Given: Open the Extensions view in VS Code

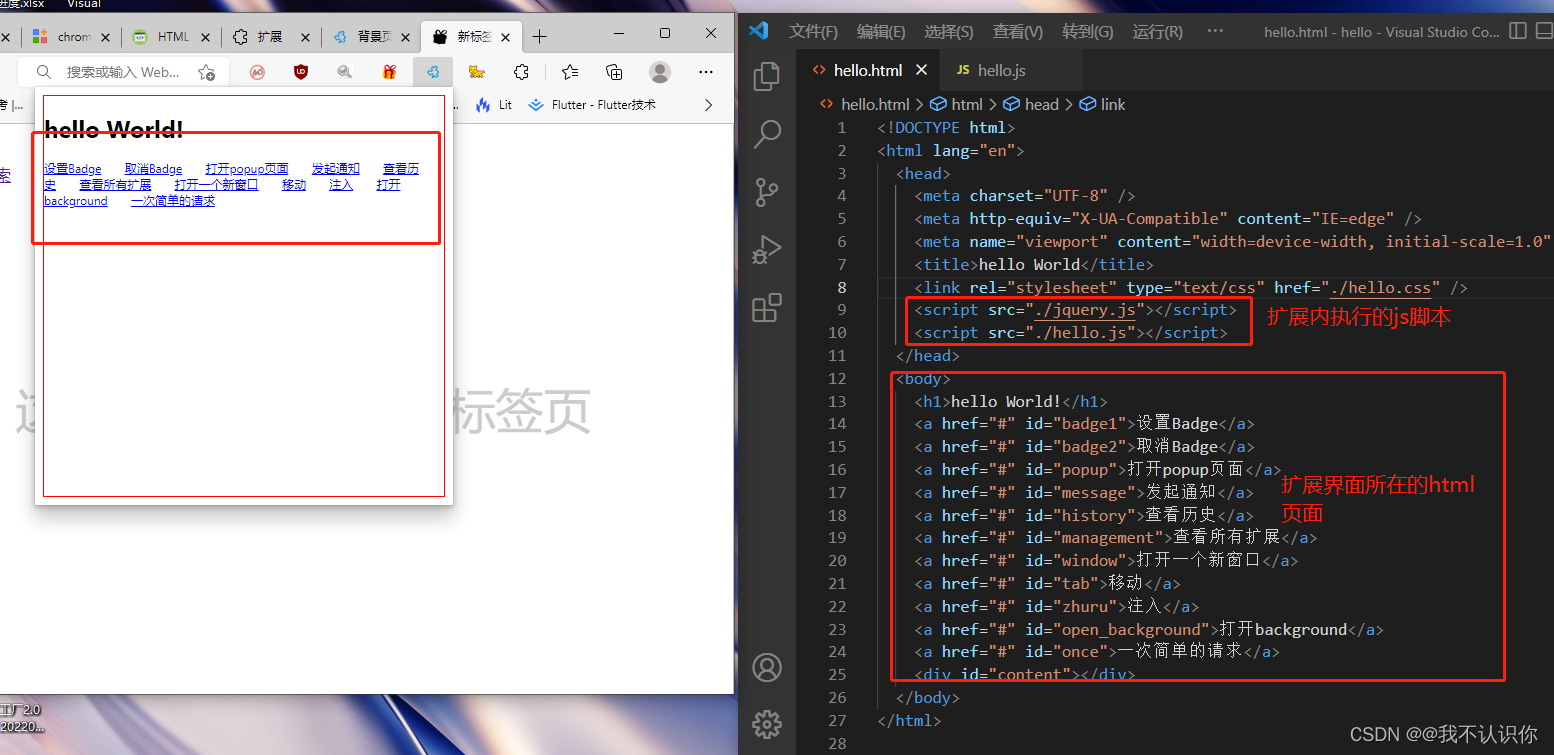Looking at the screenshot, I should tap(767, 307).
